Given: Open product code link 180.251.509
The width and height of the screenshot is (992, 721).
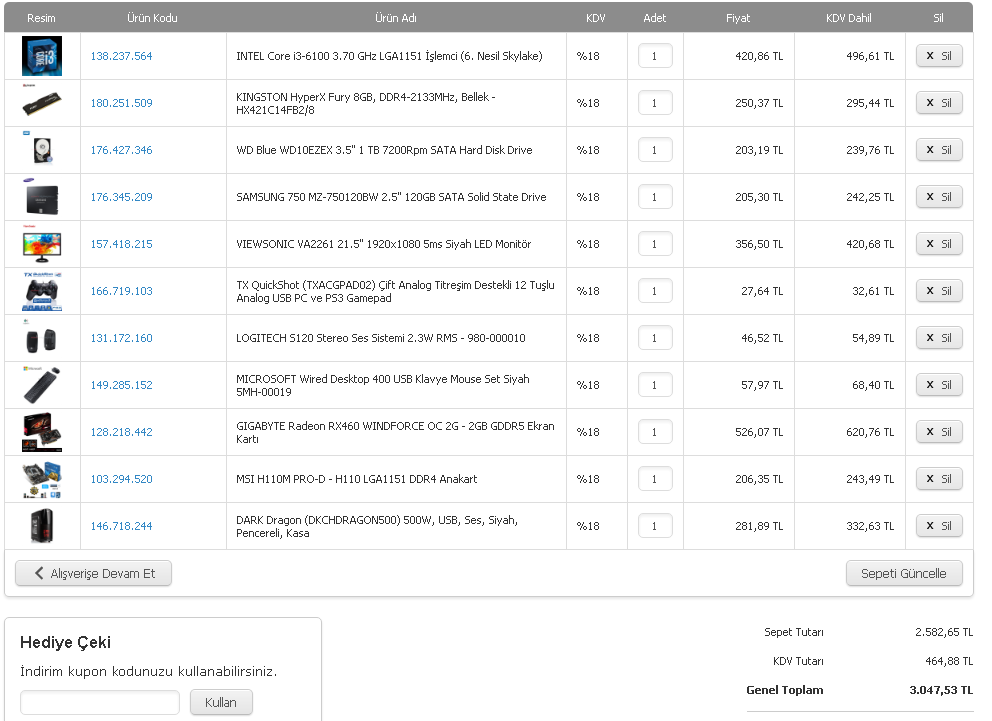Looking at the screenshot, I should [x=121, y=102].
